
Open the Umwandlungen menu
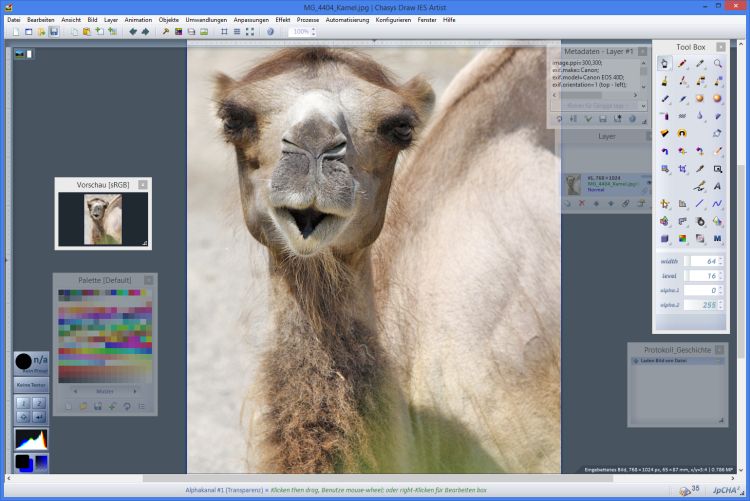coord(206,20)
